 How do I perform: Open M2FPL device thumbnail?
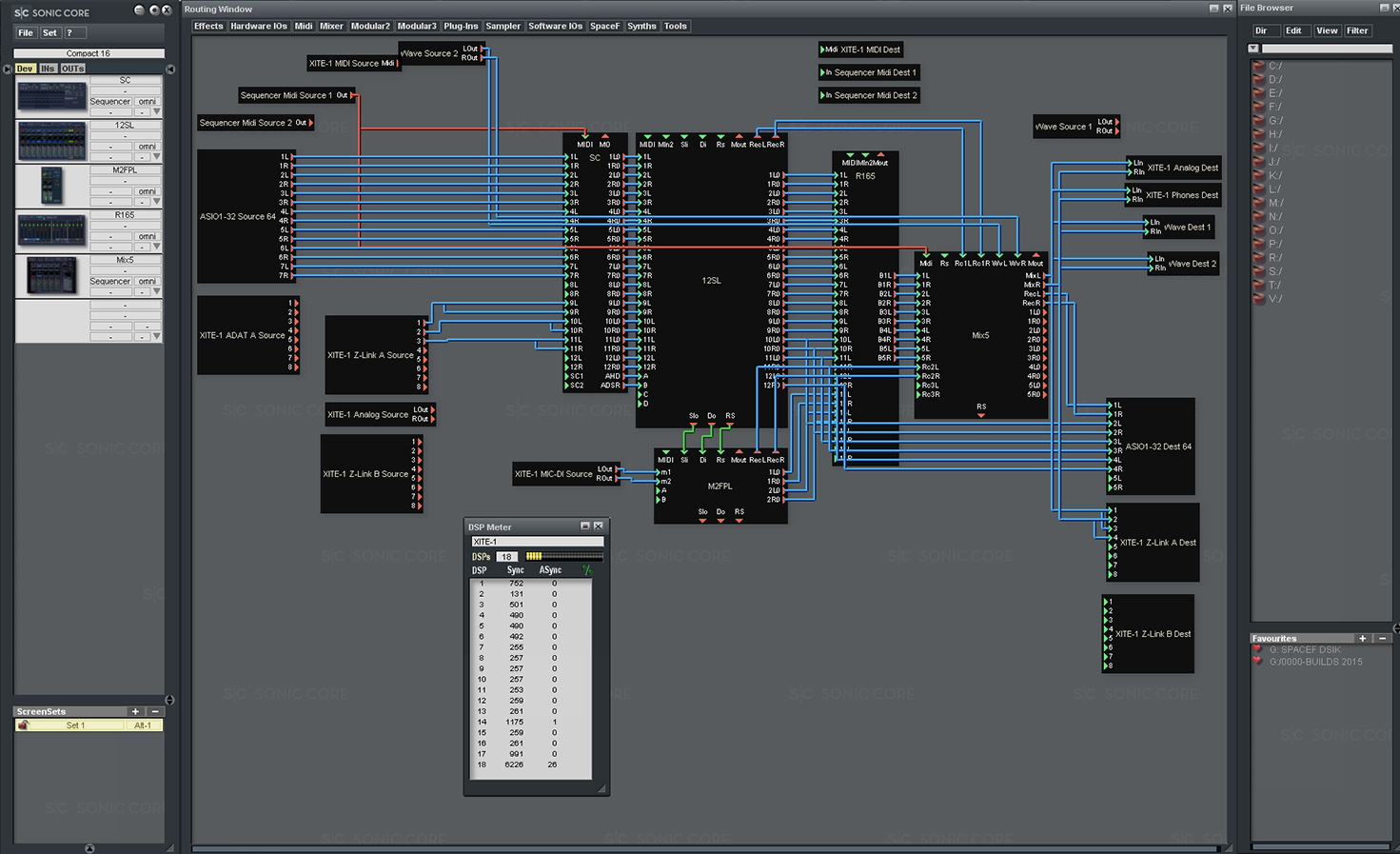[x=51, y=186]
